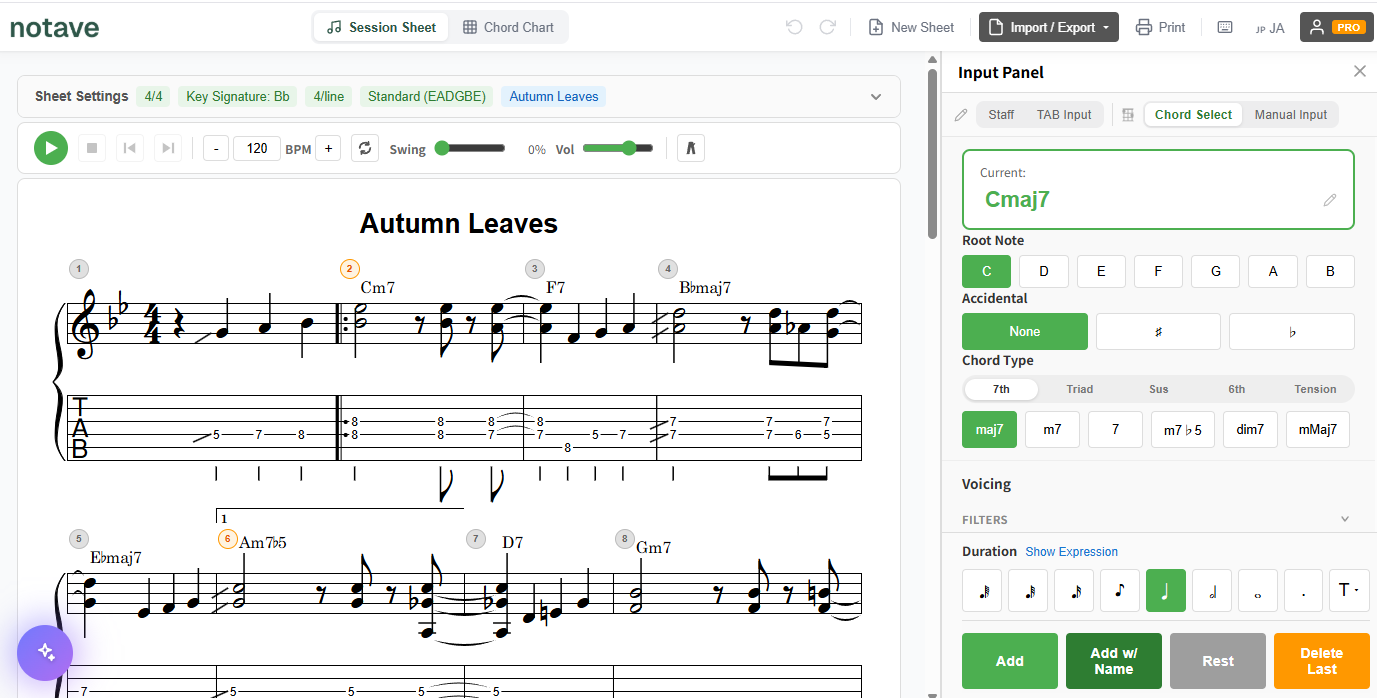Select 64th note duration
Screen dimensions: 1377x698
point(982,590)
